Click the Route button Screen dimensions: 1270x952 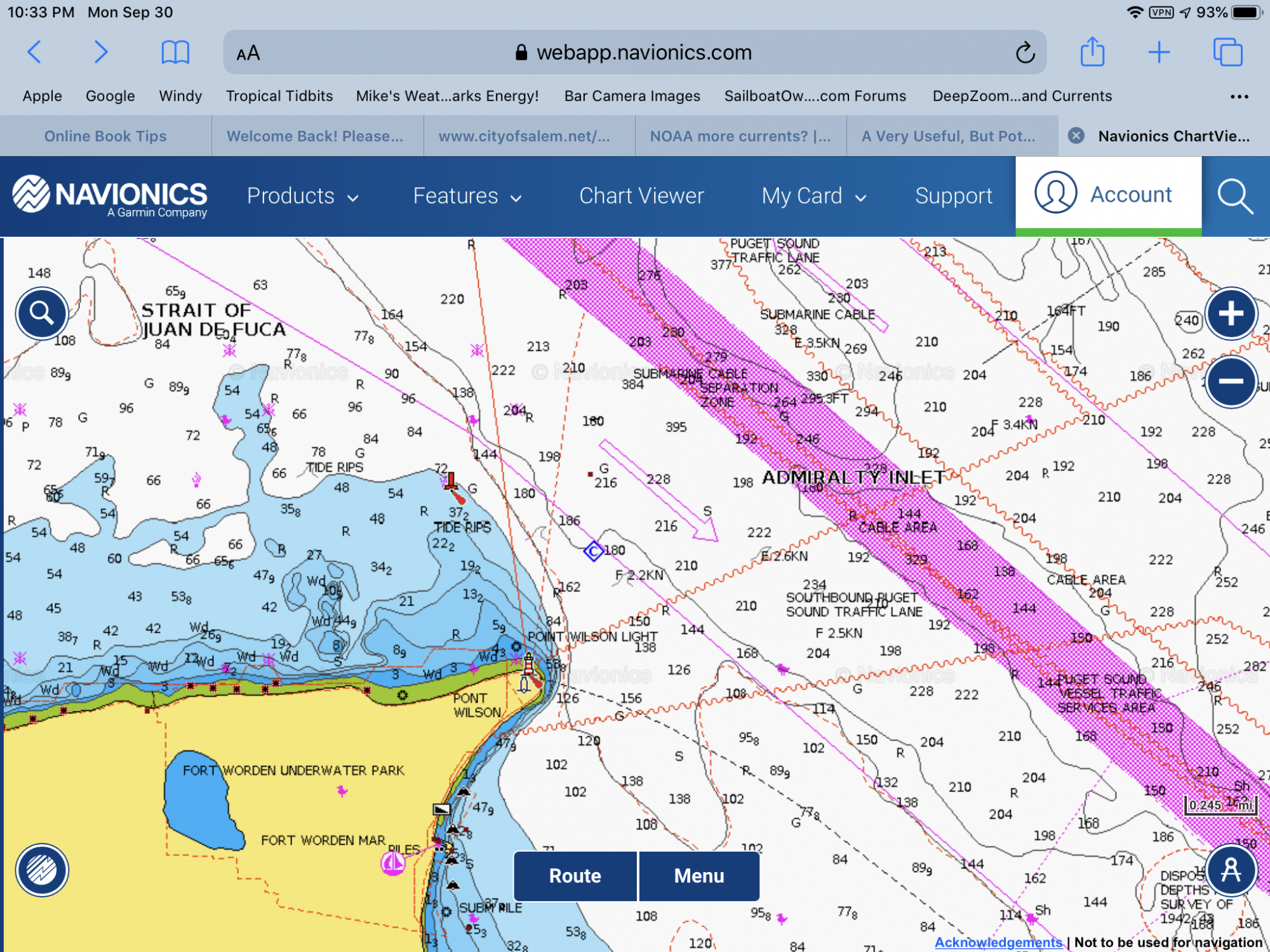coord(575,876)
